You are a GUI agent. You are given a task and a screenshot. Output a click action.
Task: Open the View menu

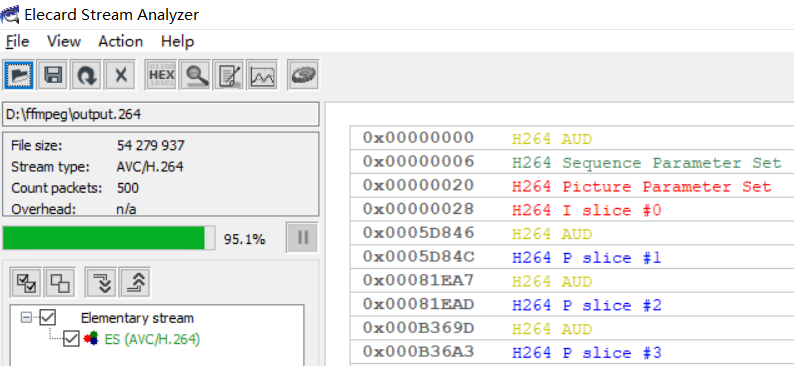(64, 41)
